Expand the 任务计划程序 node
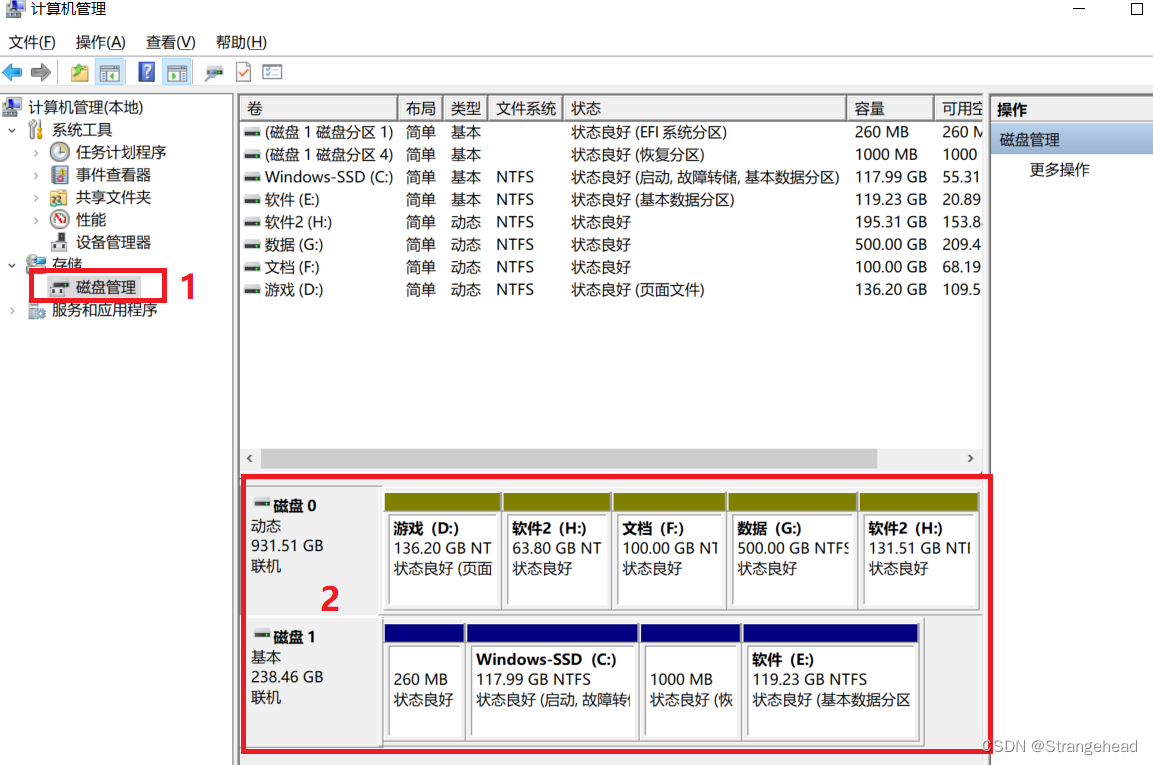 [x=36, y=153]
